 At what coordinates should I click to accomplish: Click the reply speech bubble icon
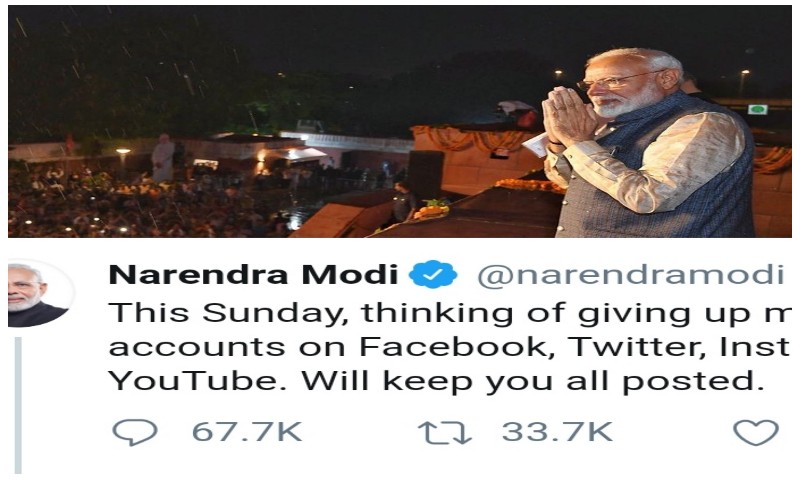tap(135, 432)
